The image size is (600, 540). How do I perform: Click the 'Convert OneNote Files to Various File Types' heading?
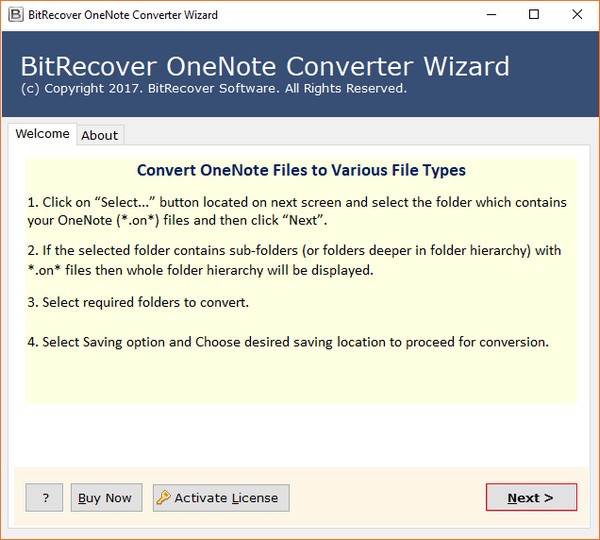click(x=301, y=170)
